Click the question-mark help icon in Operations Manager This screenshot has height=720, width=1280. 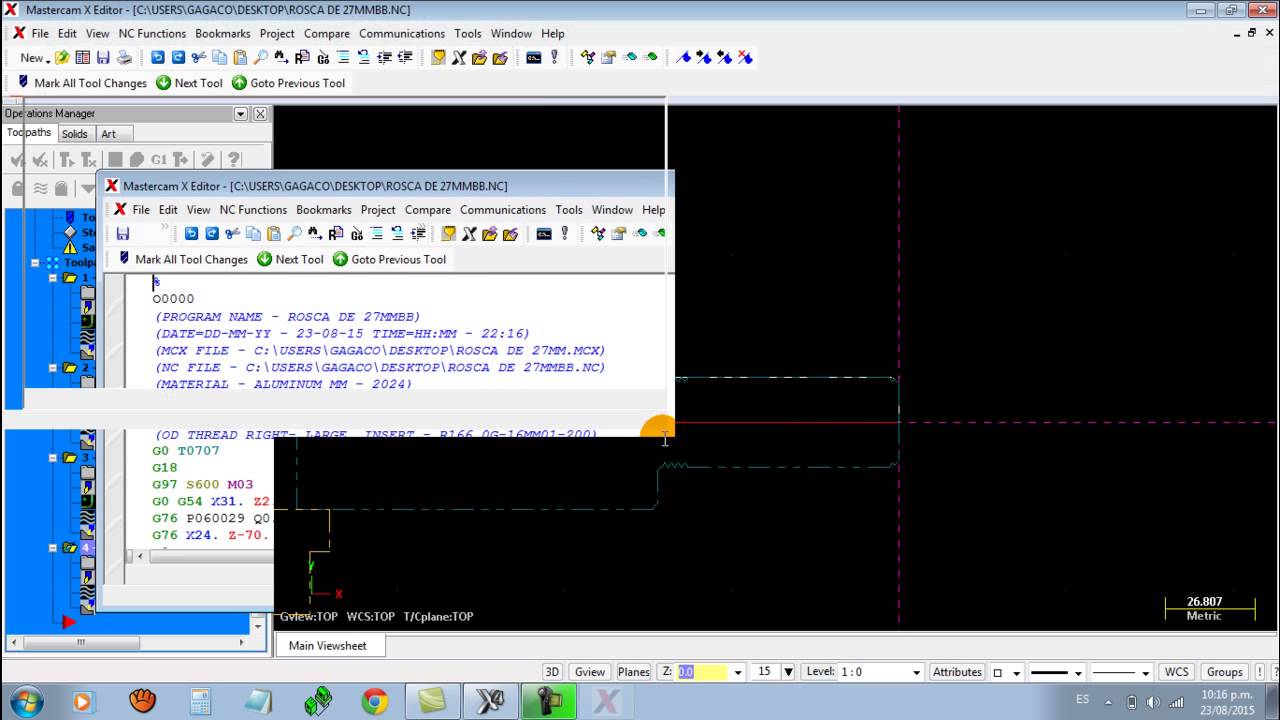coord(234,160)
